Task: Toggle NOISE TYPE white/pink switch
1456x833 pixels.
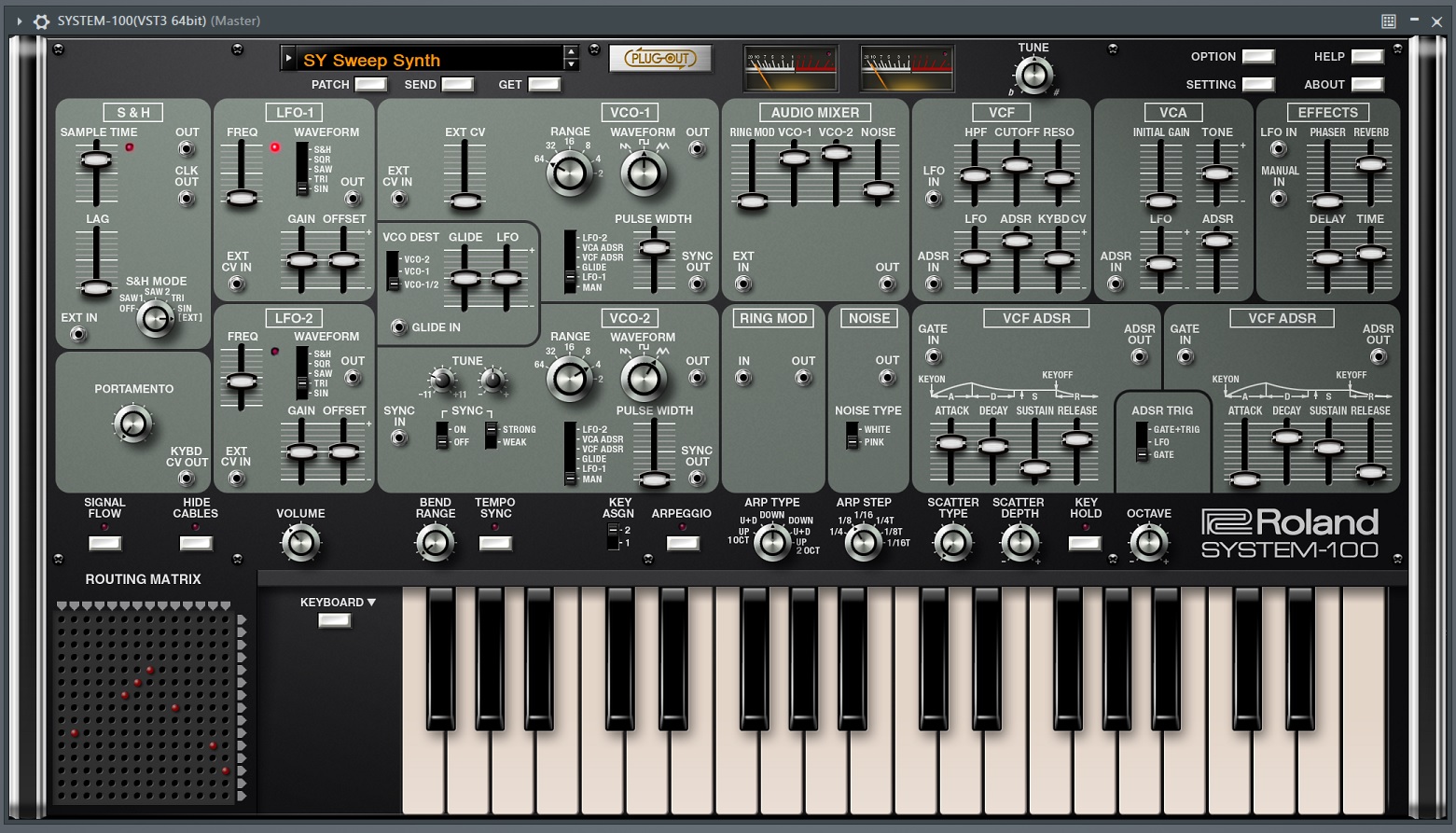Action: pyautogui.click(x=852, y=436)
